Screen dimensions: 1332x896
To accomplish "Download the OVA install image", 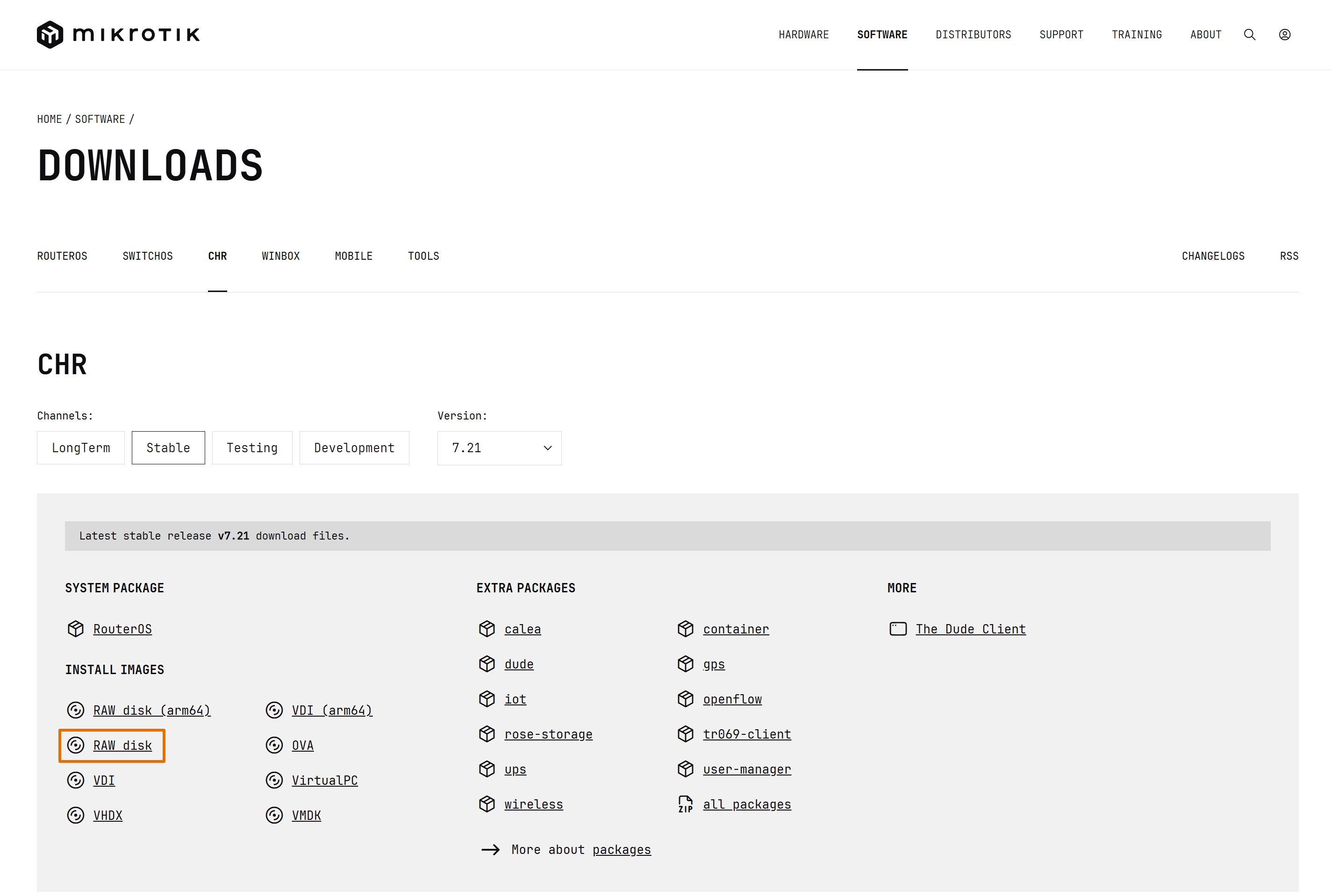I will click(302, 745).
